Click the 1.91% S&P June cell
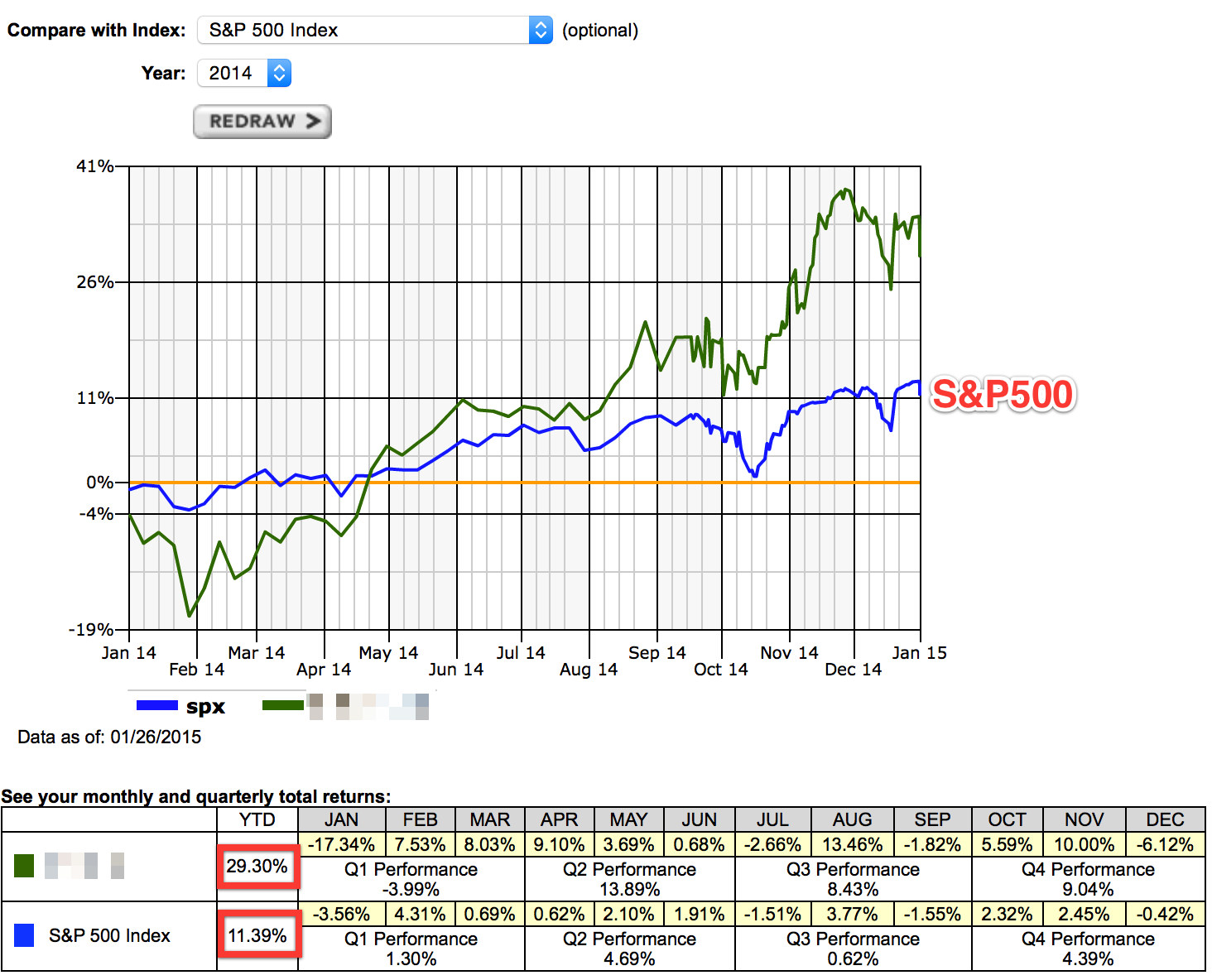The height and width of the screenshot is (980, 1212). (700, 915)
